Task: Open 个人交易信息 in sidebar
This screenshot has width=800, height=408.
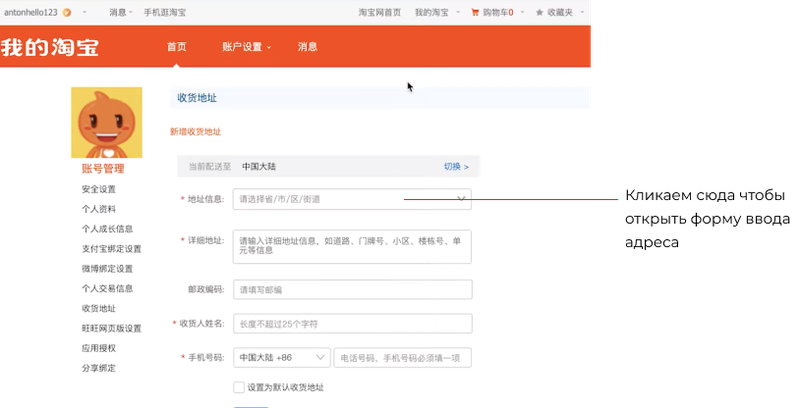Action: [x=107, y=289]
